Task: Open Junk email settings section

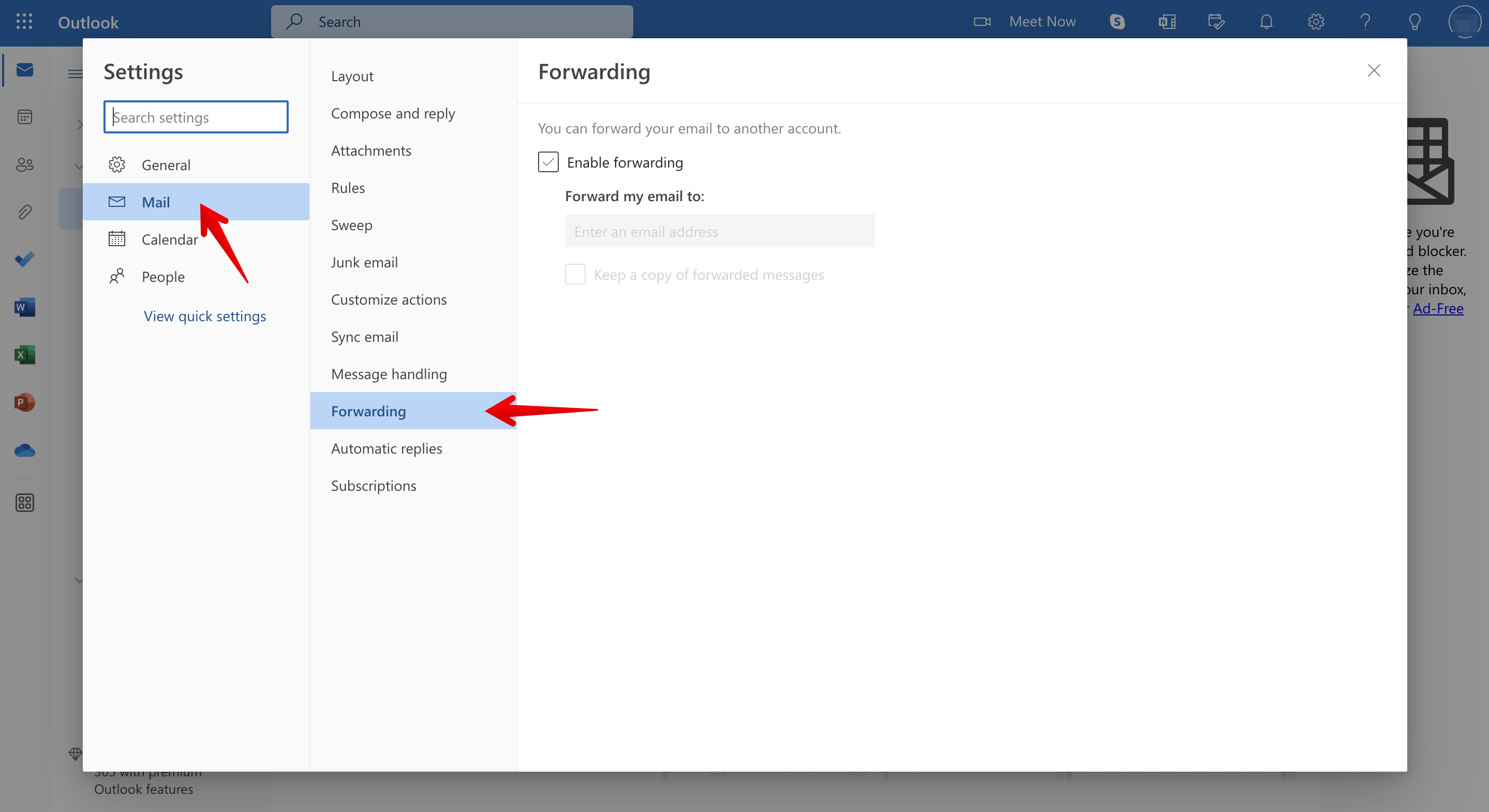Action: point(364,262)
